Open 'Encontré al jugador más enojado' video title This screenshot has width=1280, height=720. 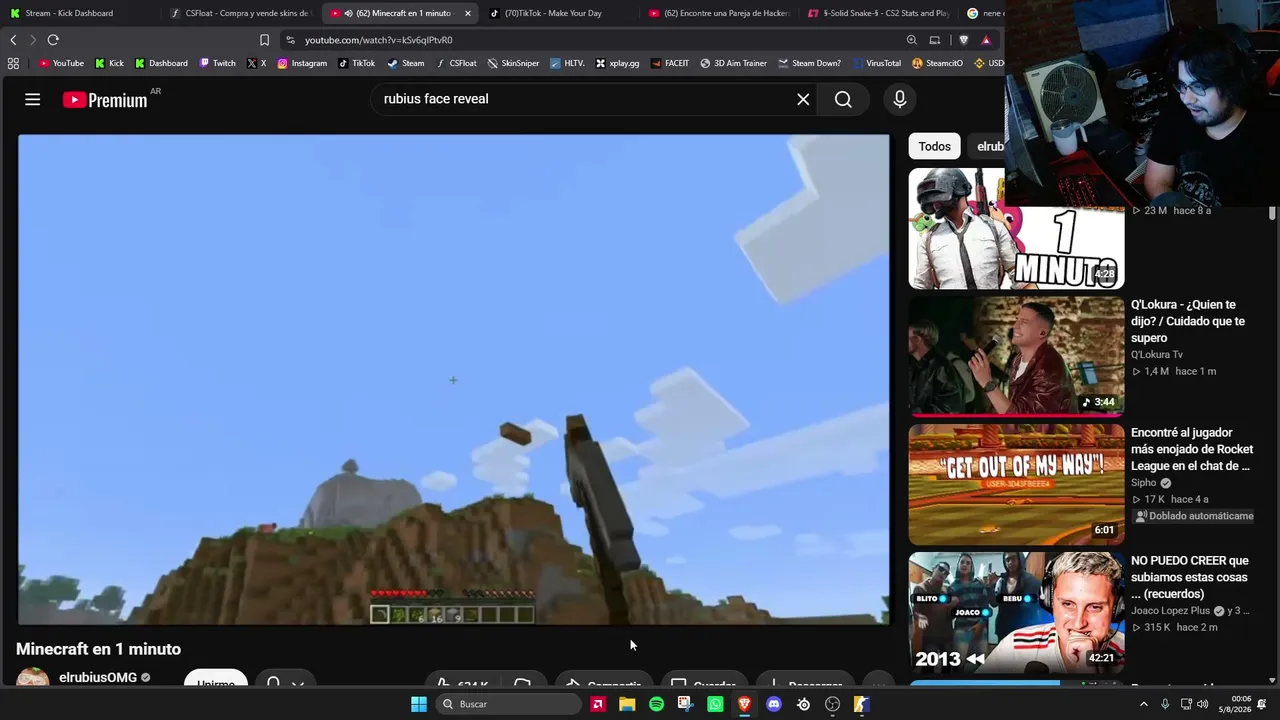(1192, 449)
